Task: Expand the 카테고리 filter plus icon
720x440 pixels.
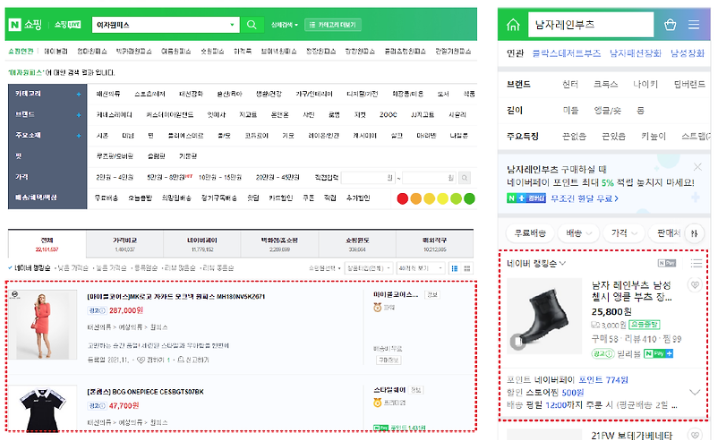Action: (79, 94)
